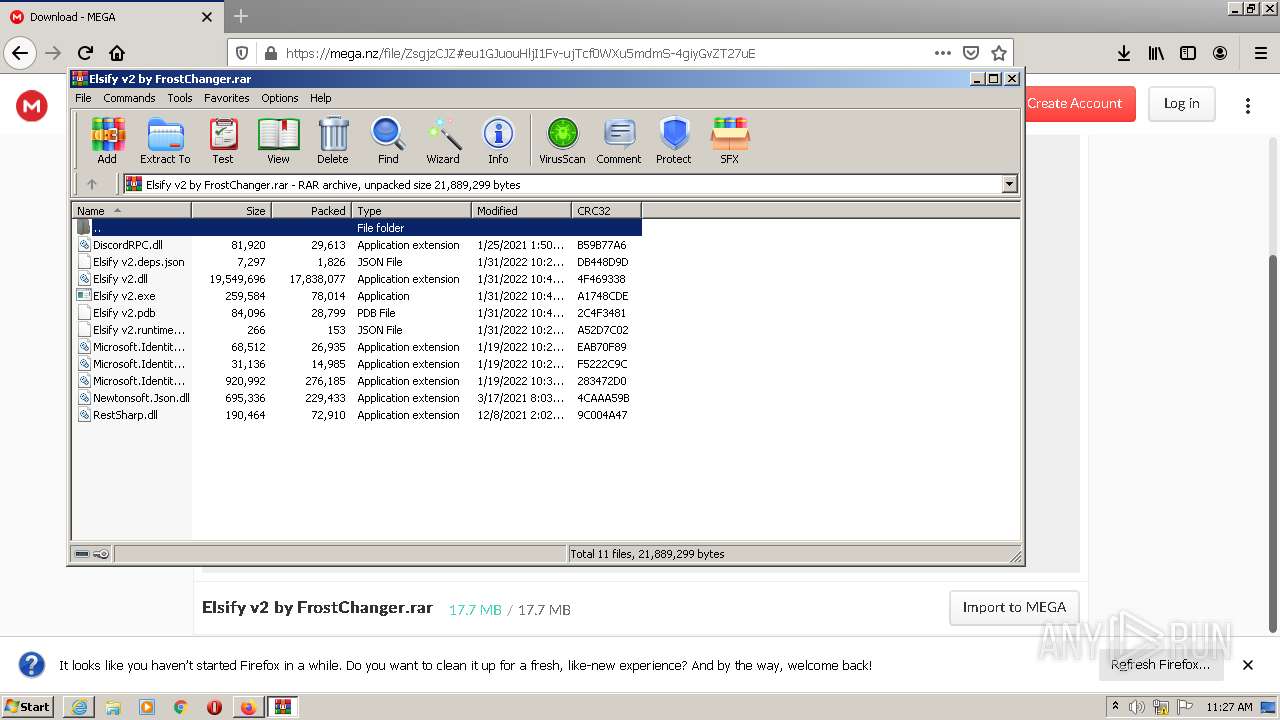This screenshot has height=720, width=1280.
Task: Click volume icon in system tray
Action: [x=1137, y=707]
